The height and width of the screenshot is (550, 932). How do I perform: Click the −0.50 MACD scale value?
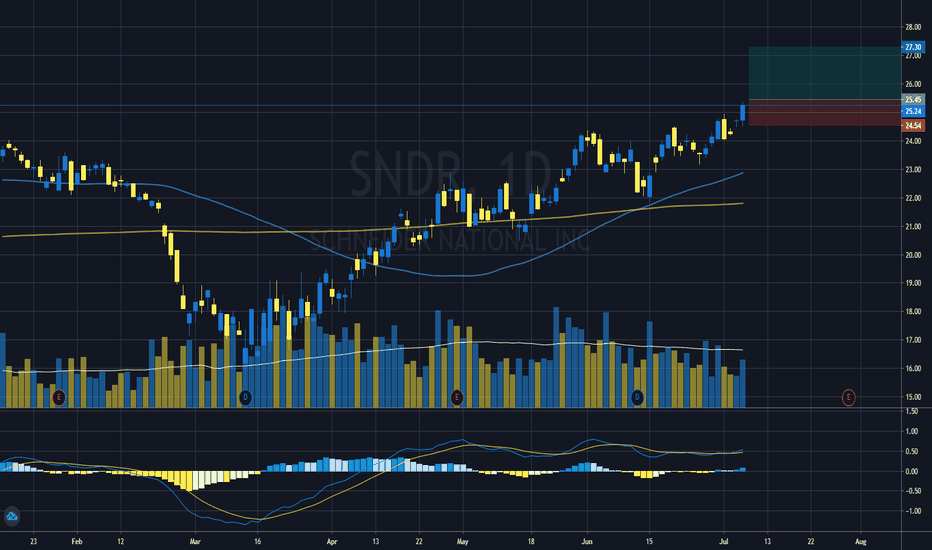point(911,491)
